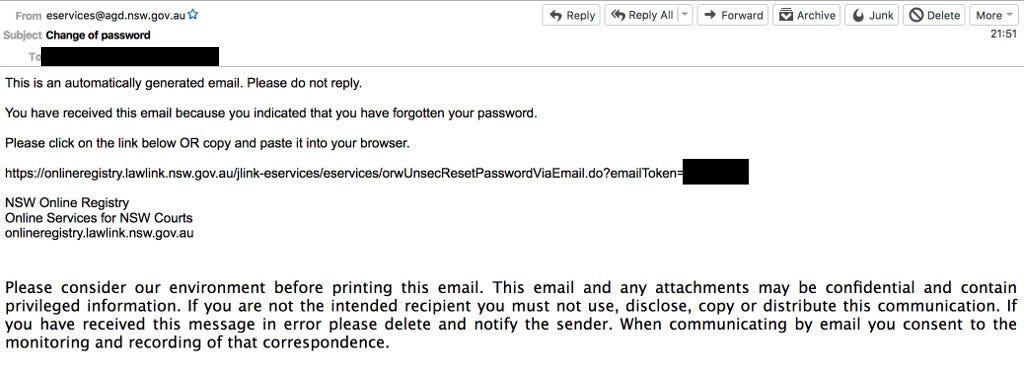Mark the email as Junk
The height and width of the screenshot is (373, 1024).
point(872,15)
